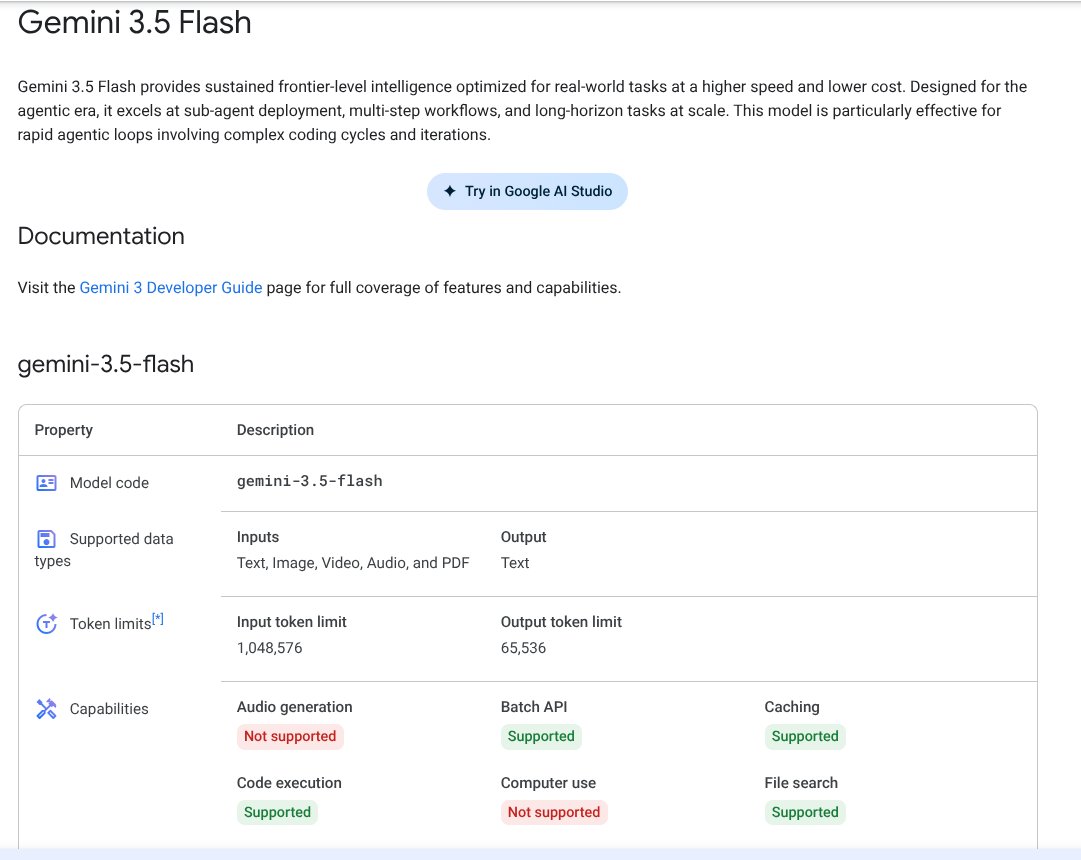This screenshot has width=1081, height=860.
Task: Click the Output token limit label
Action: click(x=561, y=622)
